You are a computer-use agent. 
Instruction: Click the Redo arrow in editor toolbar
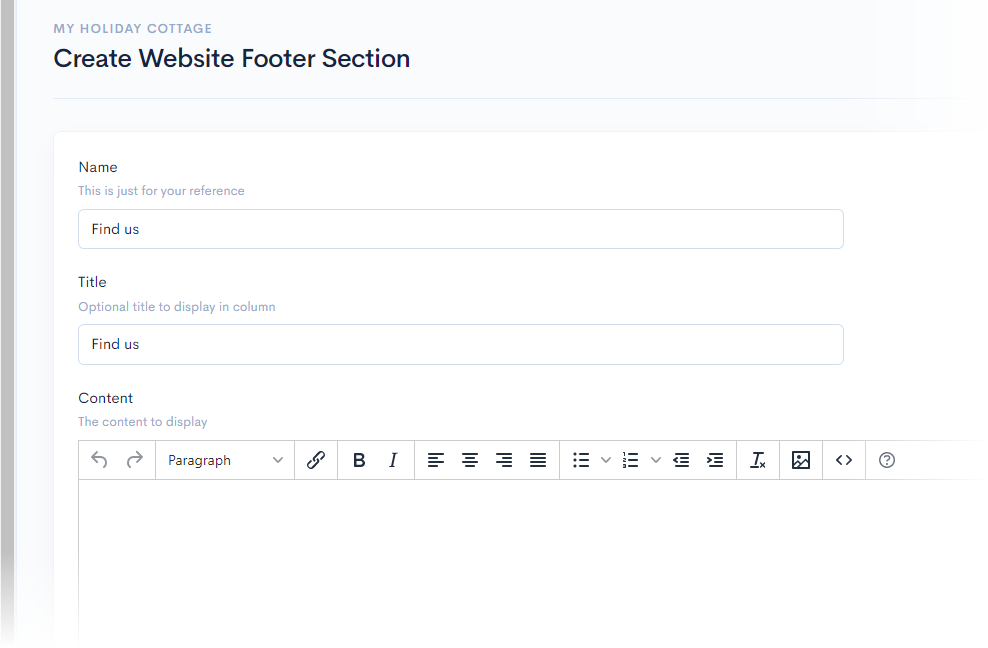(x=134, y=460)
